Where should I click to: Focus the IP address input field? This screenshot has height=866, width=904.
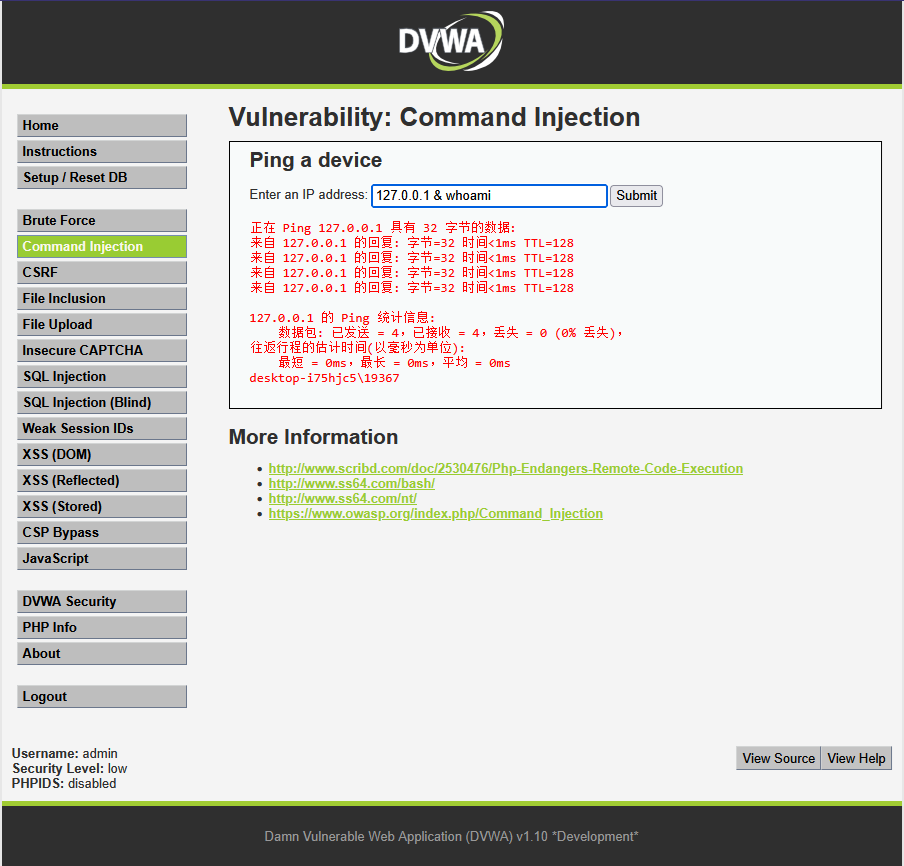click(489, 195)
